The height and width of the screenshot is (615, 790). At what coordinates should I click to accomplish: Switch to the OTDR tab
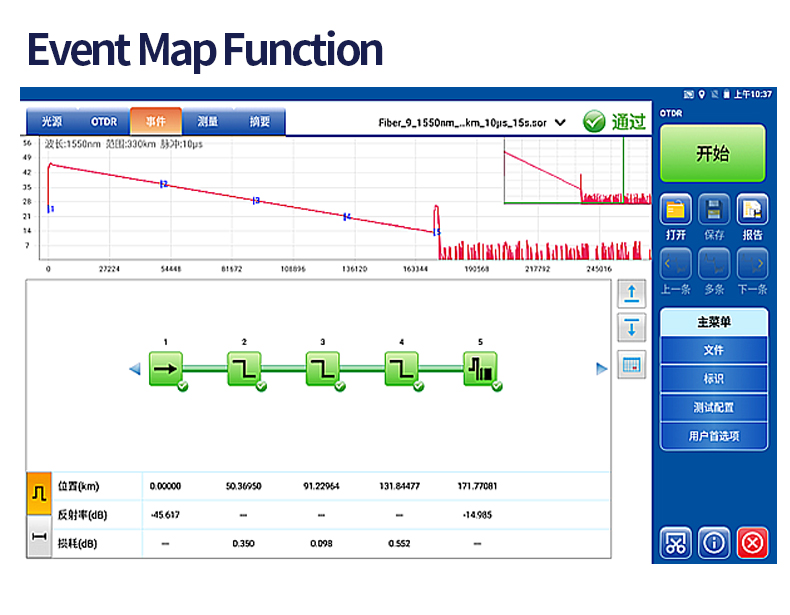pos(104,122)
